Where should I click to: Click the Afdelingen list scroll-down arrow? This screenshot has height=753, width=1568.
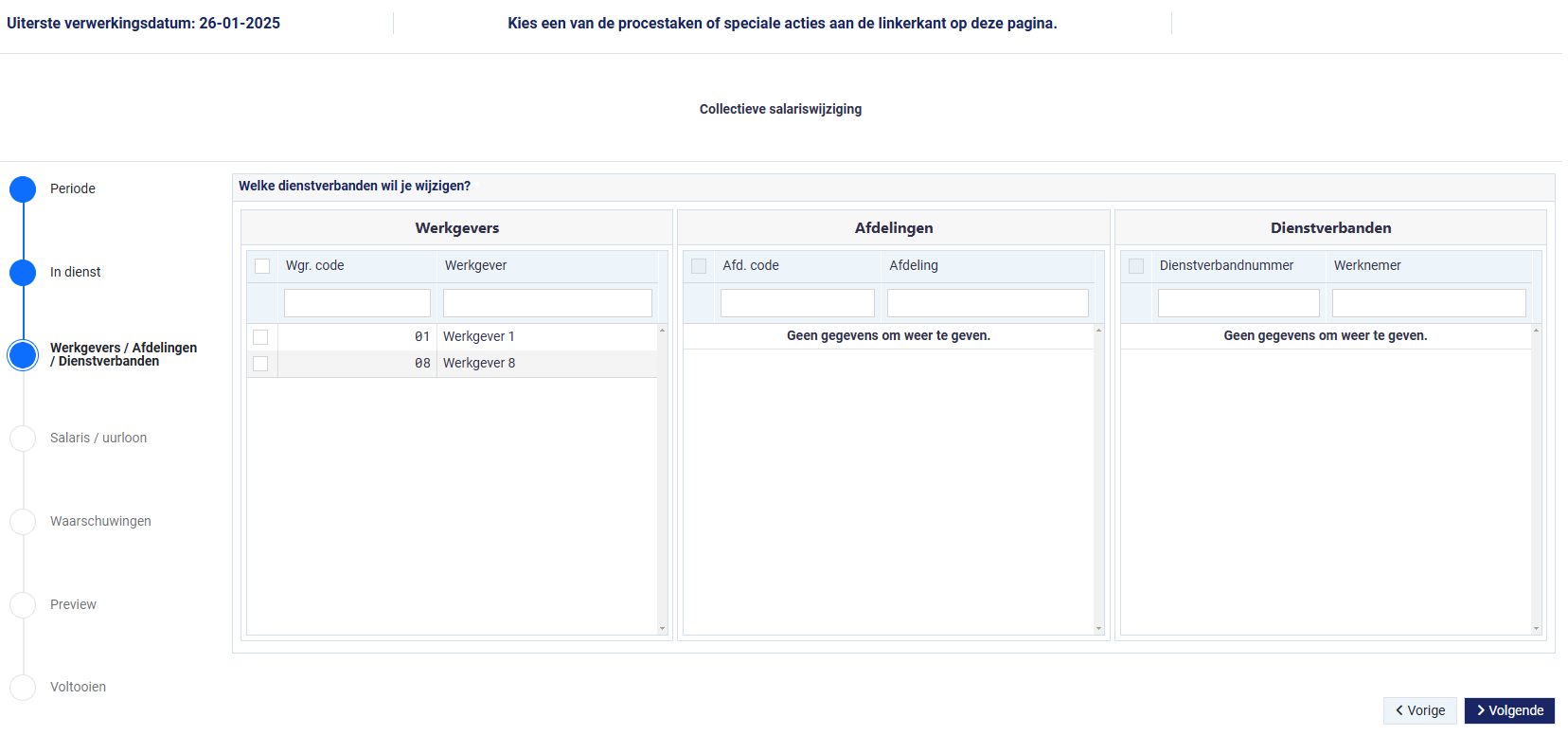[1098, 628]
